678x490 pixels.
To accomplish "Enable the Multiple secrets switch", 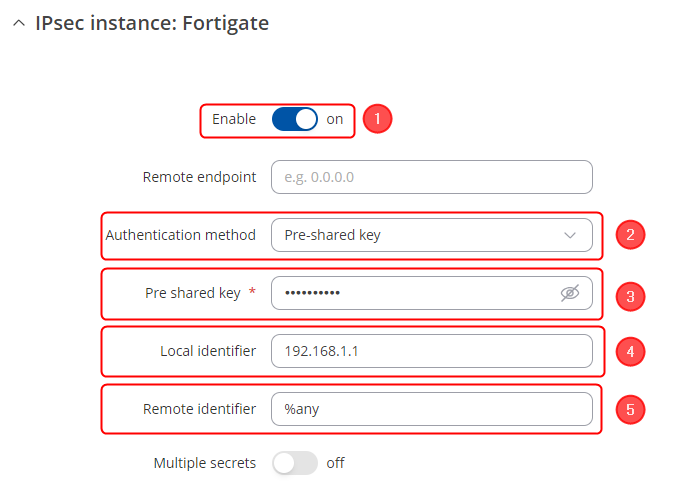I will point(294,463).
